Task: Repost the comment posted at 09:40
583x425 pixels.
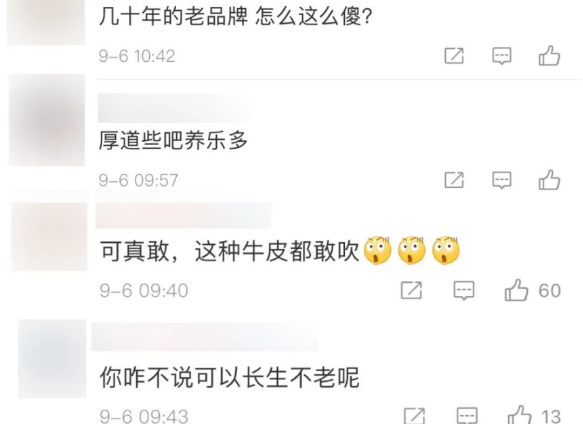Action: click(x=411, y=290)
